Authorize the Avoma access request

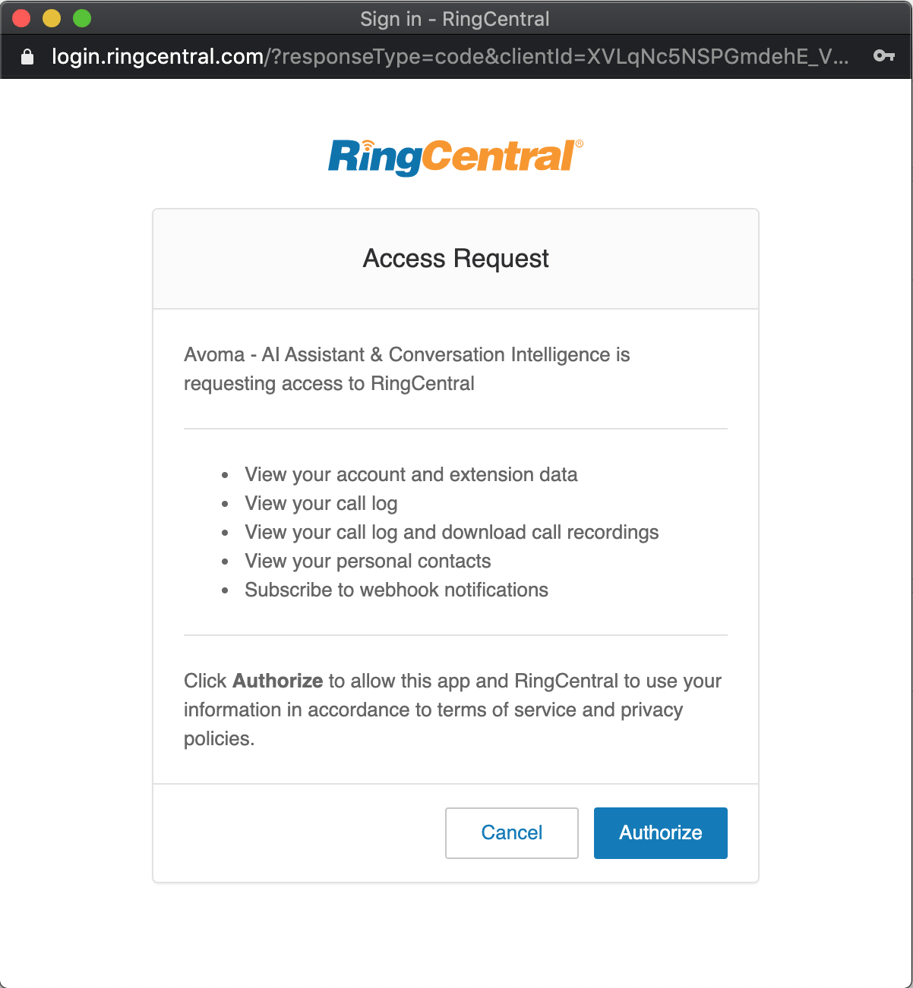click(660, 833)
